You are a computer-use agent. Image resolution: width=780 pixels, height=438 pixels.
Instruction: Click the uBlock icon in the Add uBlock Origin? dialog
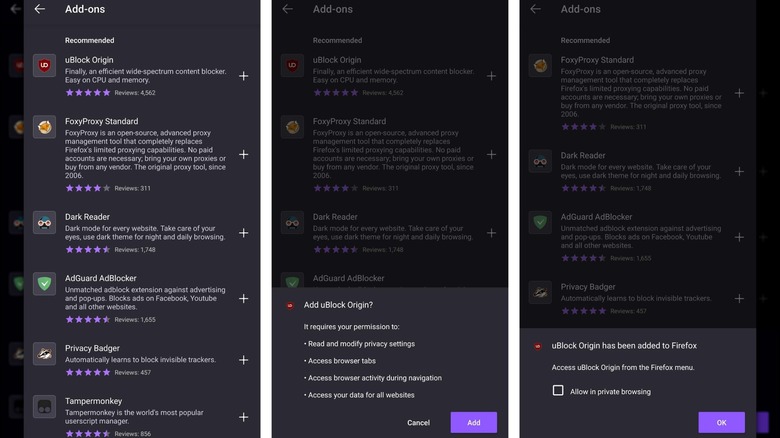click(x=290, y=305)
